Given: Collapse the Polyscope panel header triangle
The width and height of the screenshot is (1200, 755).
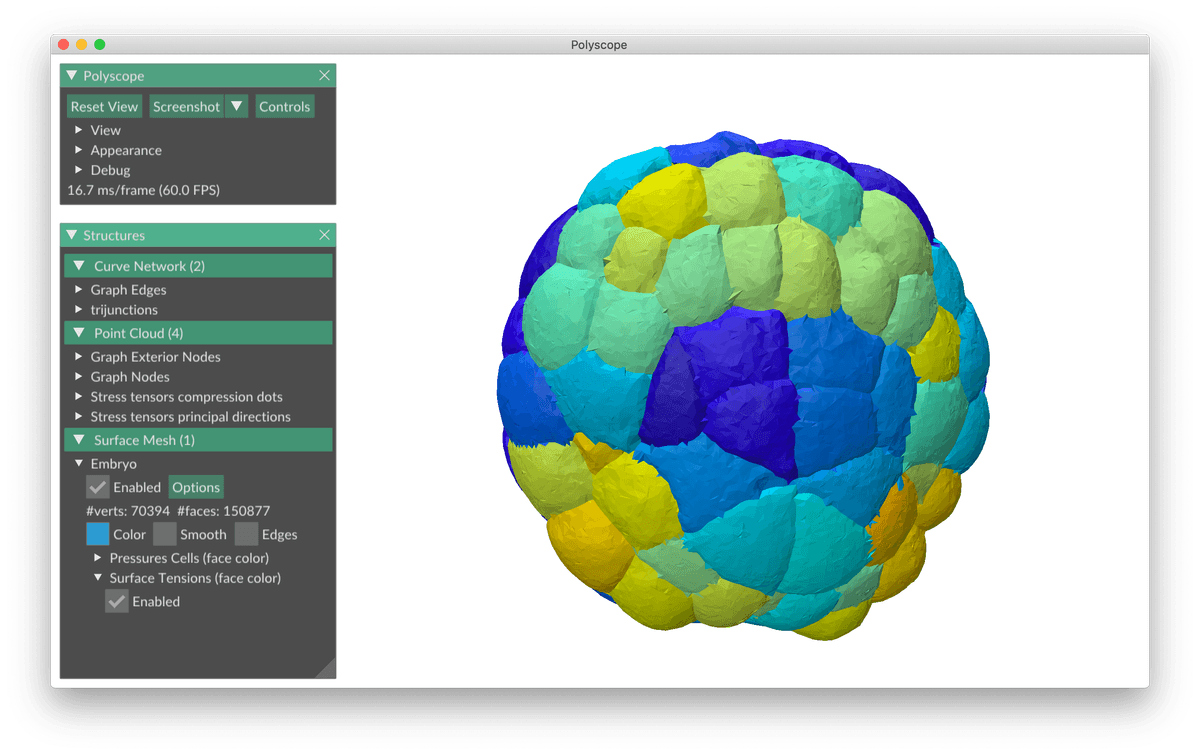Looking at the screenshot, I should pyautogui.click(x=71, y=76).
